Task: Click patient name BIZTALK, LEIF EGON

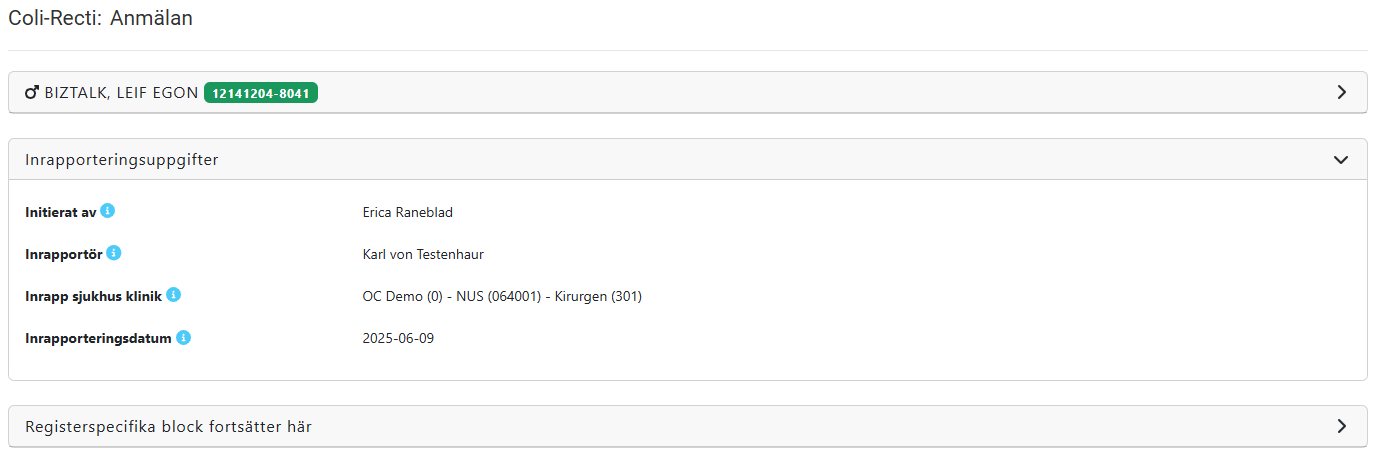Action: [x=122, y=93]
